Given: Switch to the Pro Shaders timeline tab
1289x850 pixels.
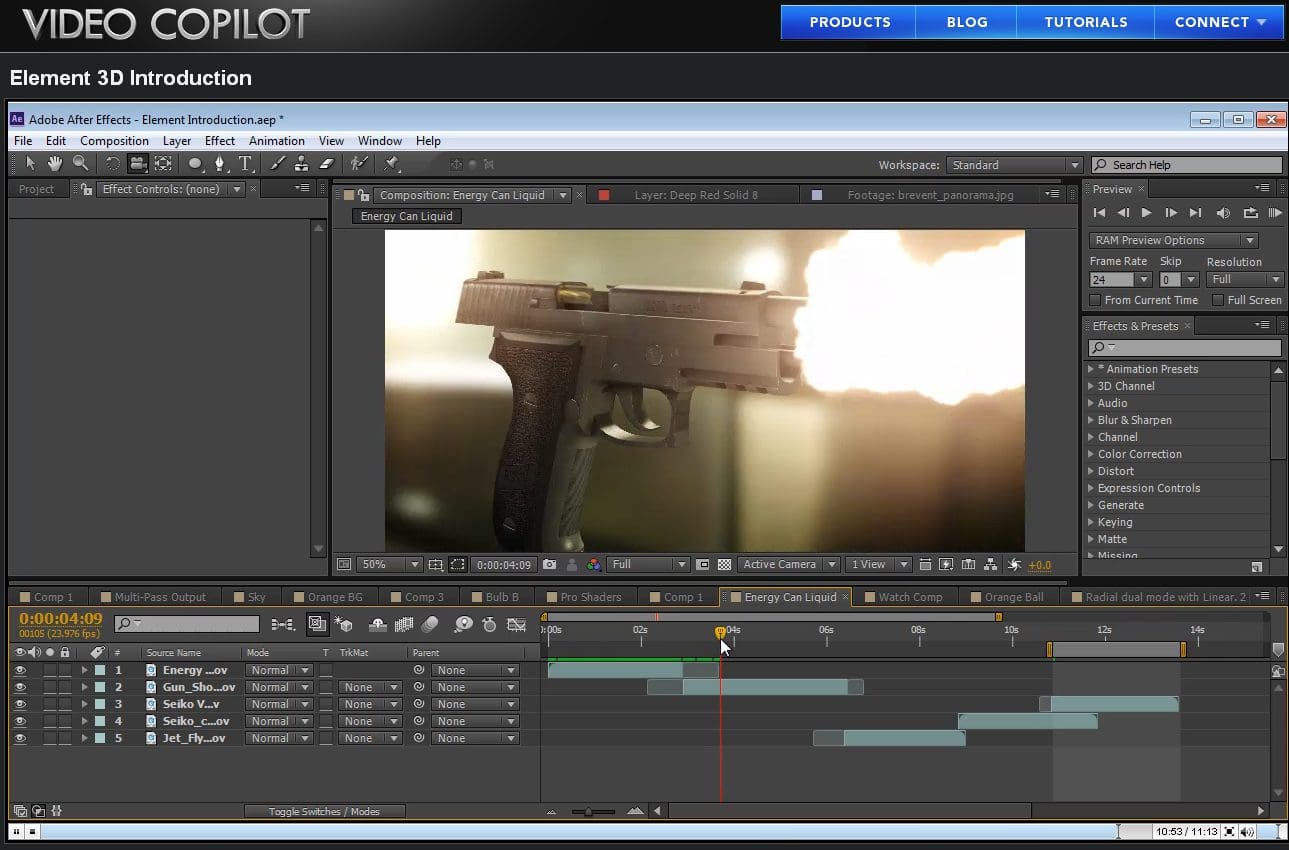Looking at the screenshot, I should tap(591, 597).
